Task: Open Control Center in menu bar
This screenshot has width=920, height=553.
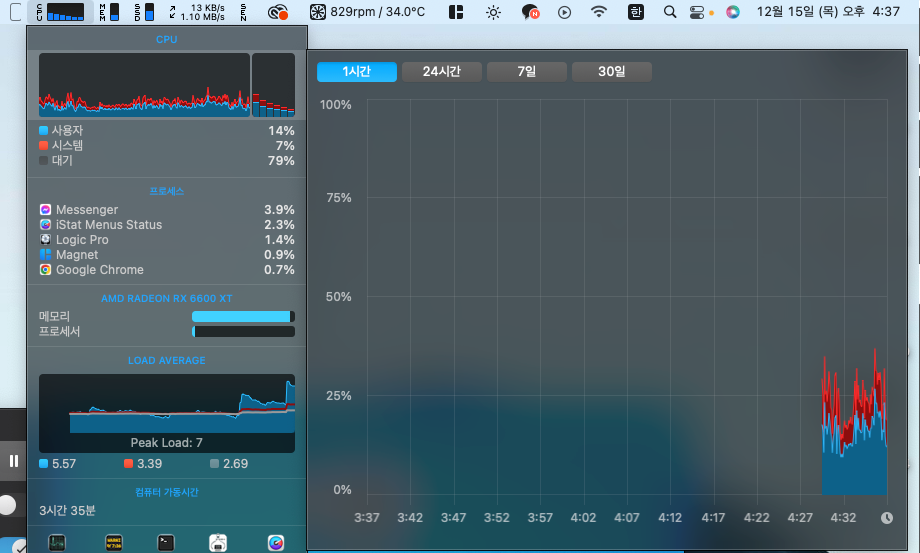Action: point(696,12)
